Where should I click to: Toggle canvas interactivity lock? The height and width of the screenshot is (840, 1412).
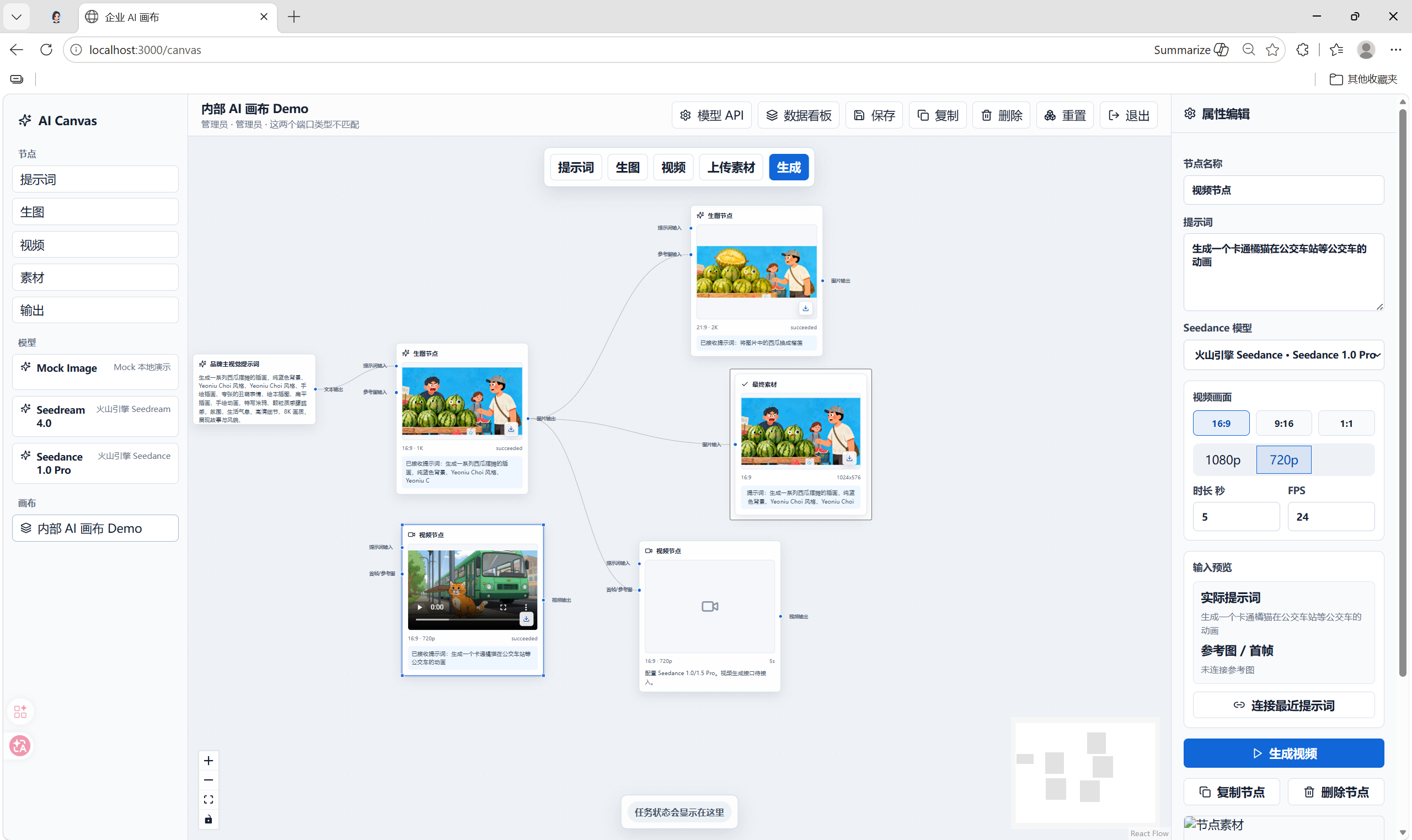click(208, 819)
